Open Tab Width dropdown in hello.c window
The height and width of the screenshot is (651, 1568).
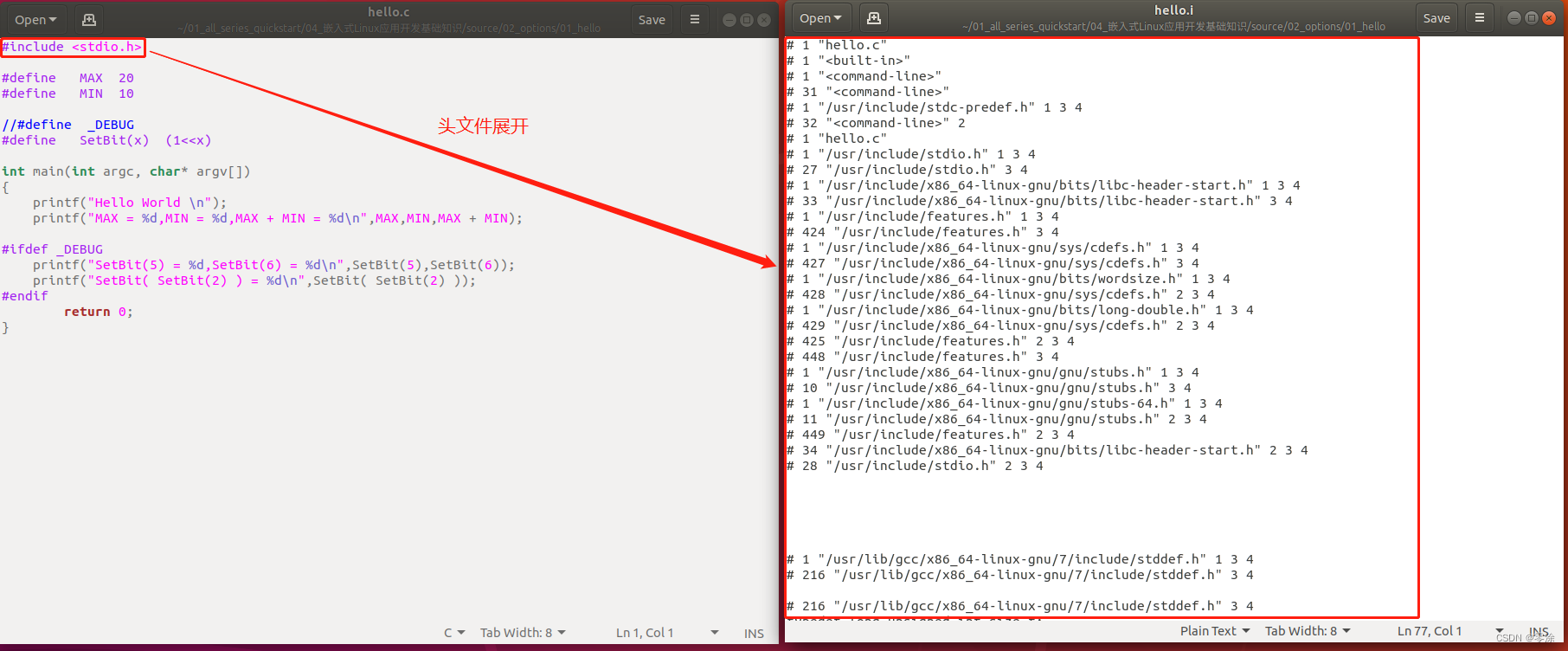[523, 633]
